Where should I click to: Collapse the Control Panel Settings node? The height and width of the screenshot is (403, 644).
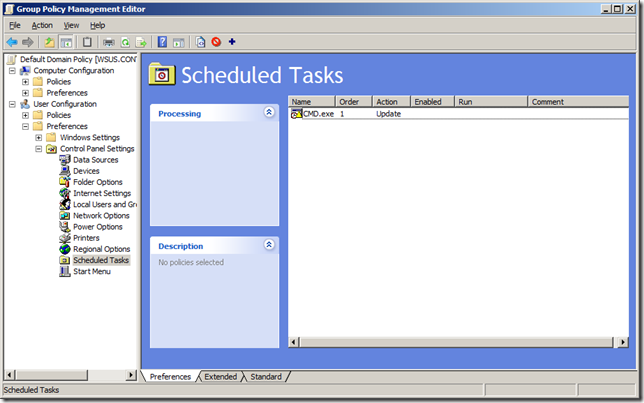[39, 149]
